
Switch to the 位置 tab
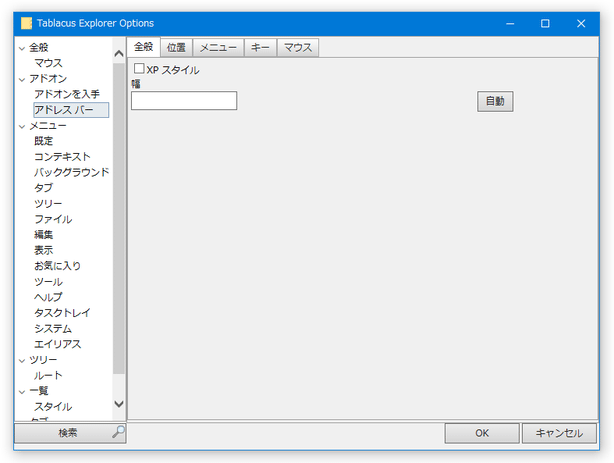pos(176,48)
